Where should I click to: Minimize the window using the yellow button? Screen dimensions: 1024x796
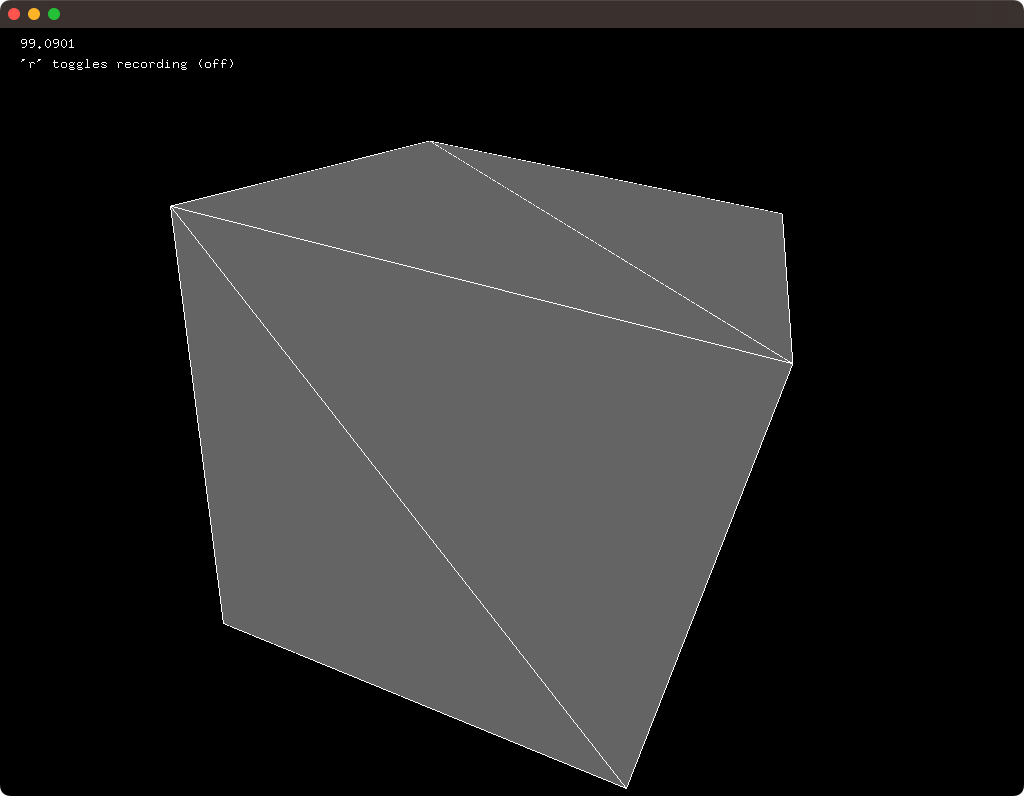coord(34,14)
